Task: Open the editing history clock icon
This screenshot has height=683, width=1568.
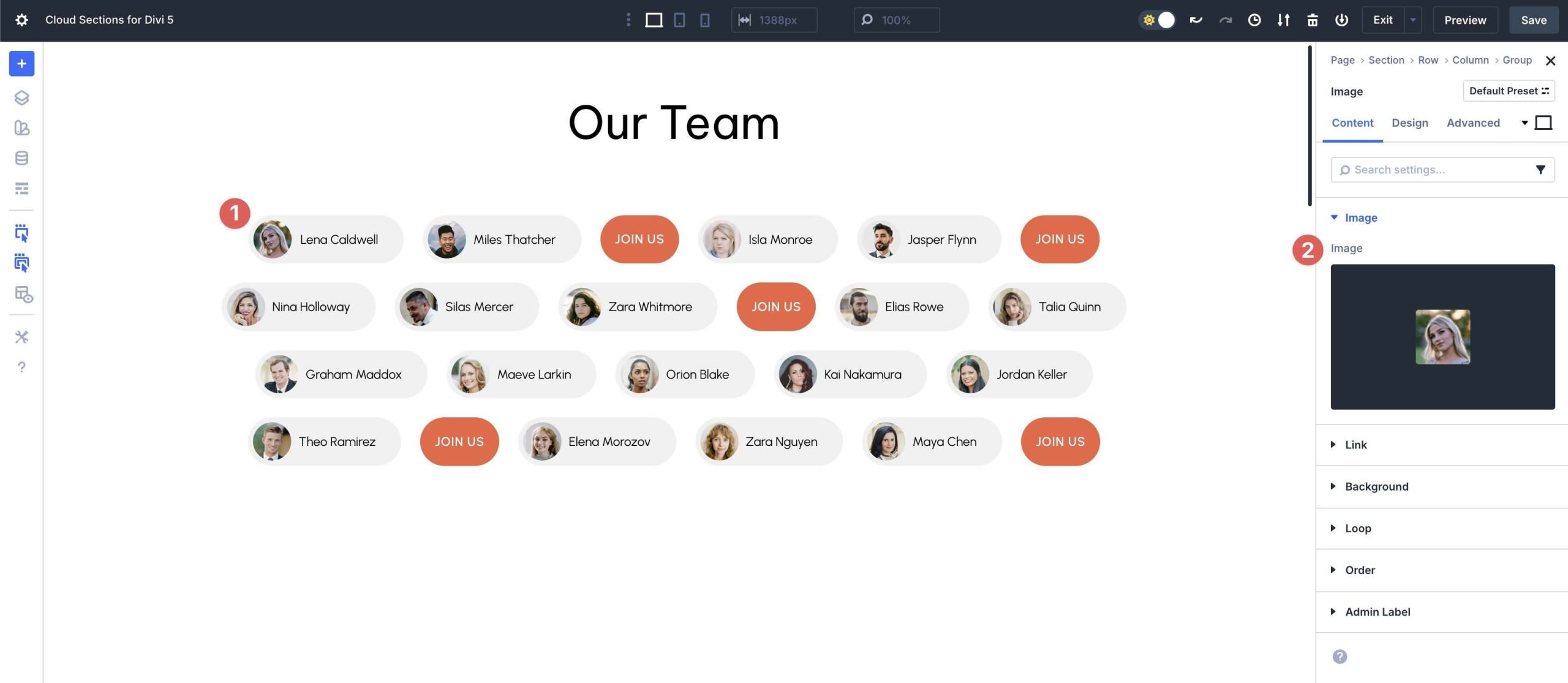Action: tap(1254, 20)
